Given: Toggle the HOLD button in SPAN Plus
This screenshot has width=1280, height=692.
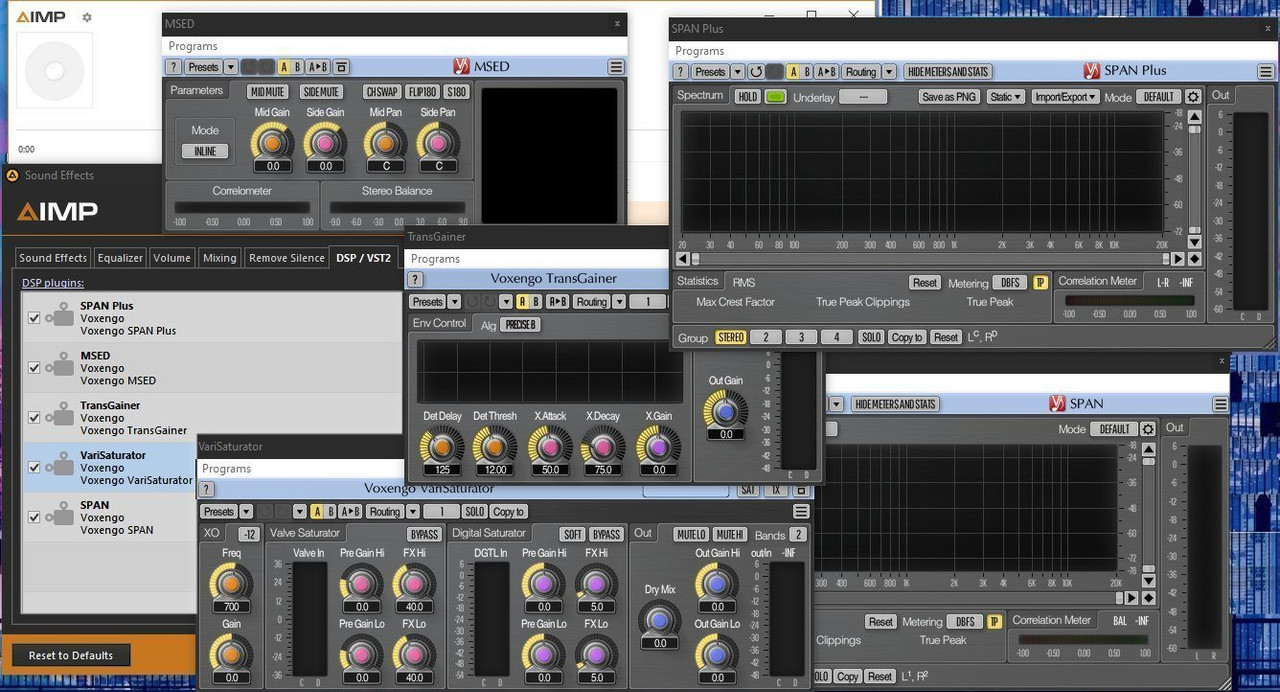Looking at the screenshot, I should [x=747, y=97].
